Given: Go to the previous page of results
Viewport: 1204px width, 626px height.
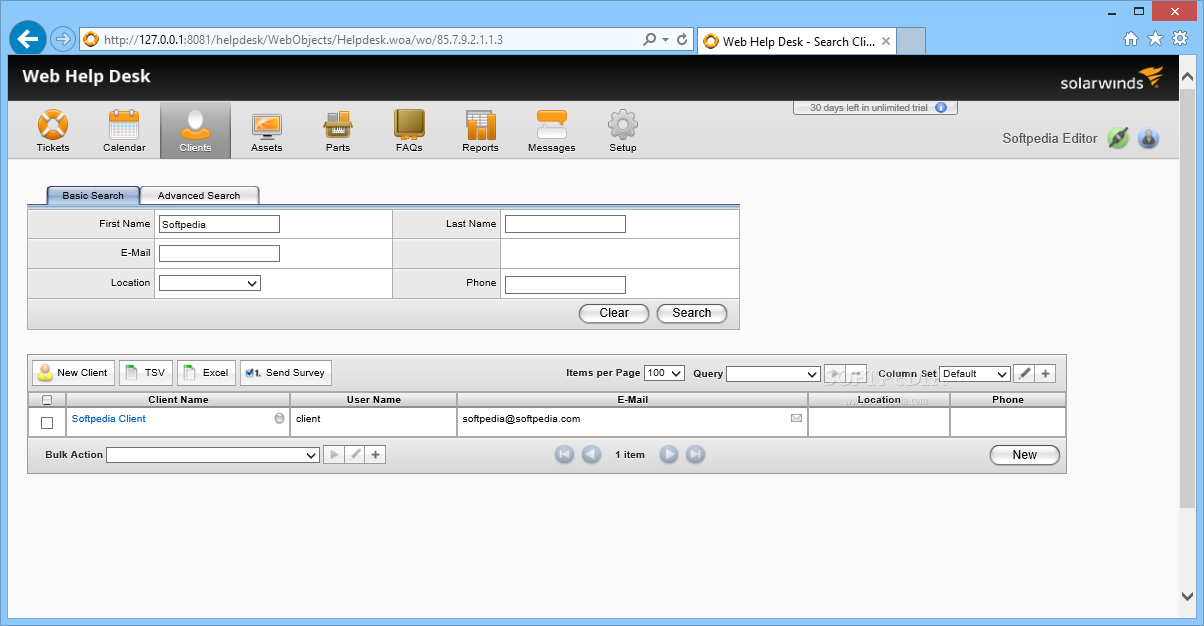Looking at the screenshot, I should (x=591, y=454).
